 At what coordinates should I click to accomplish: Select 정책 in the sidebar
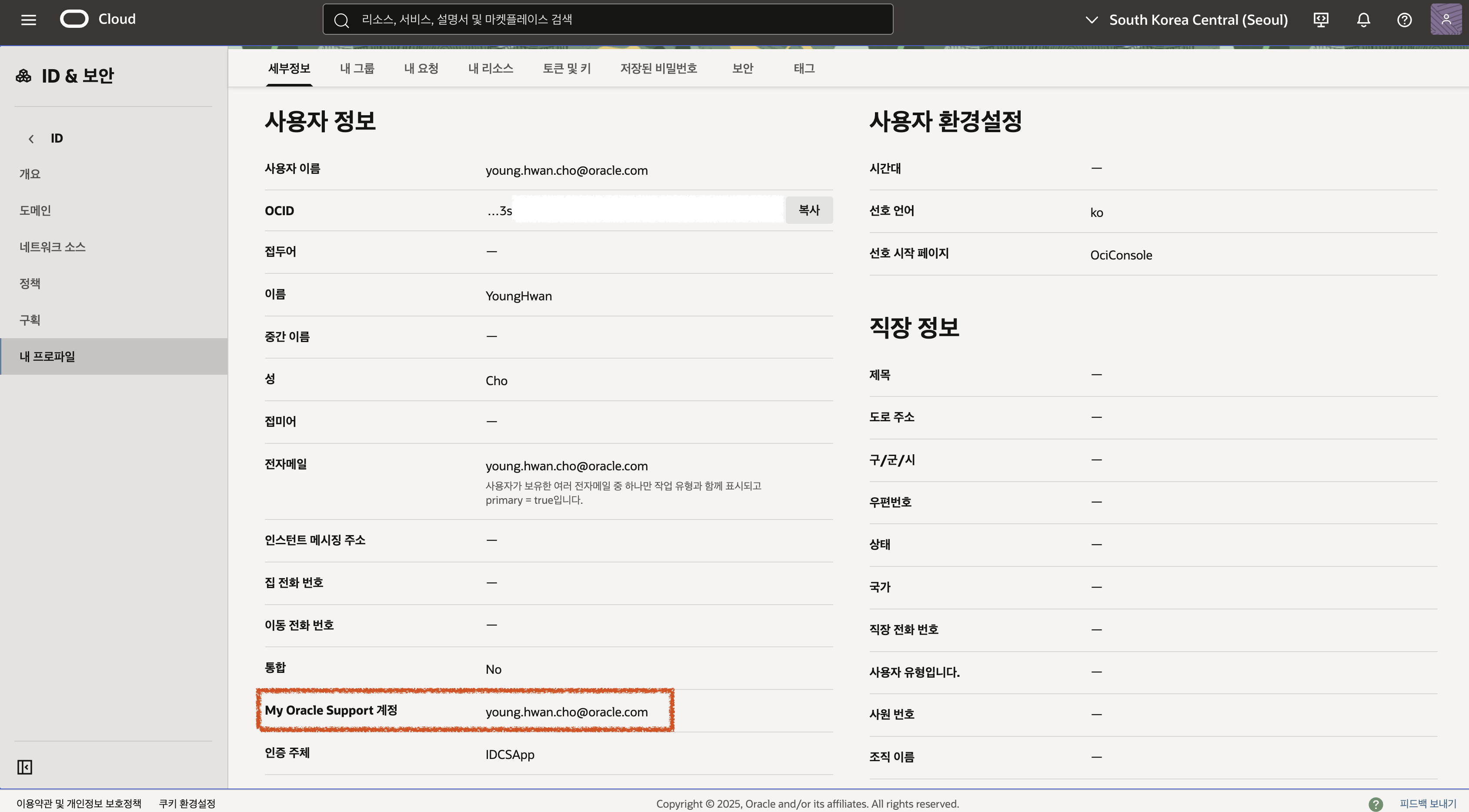click(x=30, y=283)
